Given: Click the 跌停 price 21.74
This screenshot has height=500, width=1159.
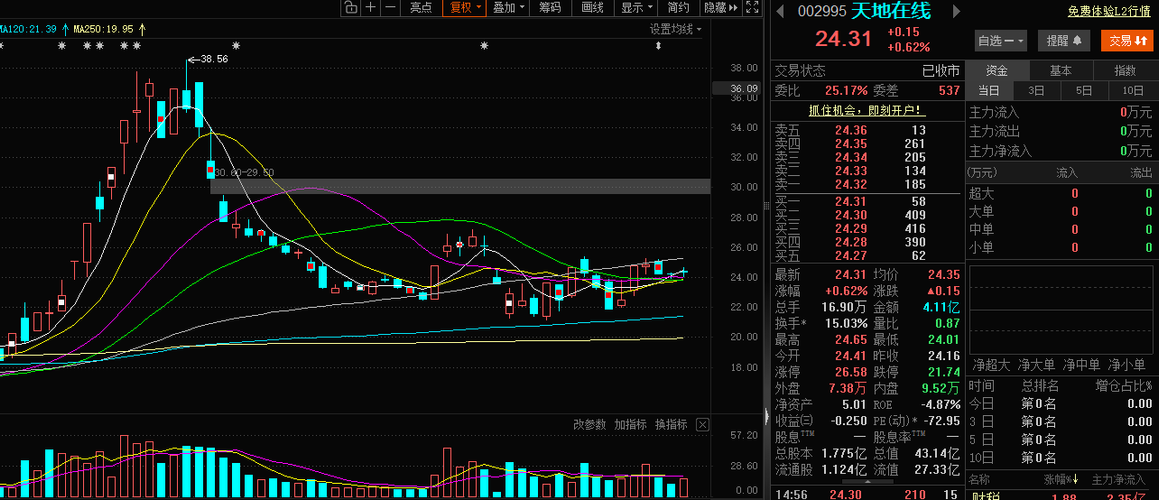Looking at the screenshot, I should point(945,371).
